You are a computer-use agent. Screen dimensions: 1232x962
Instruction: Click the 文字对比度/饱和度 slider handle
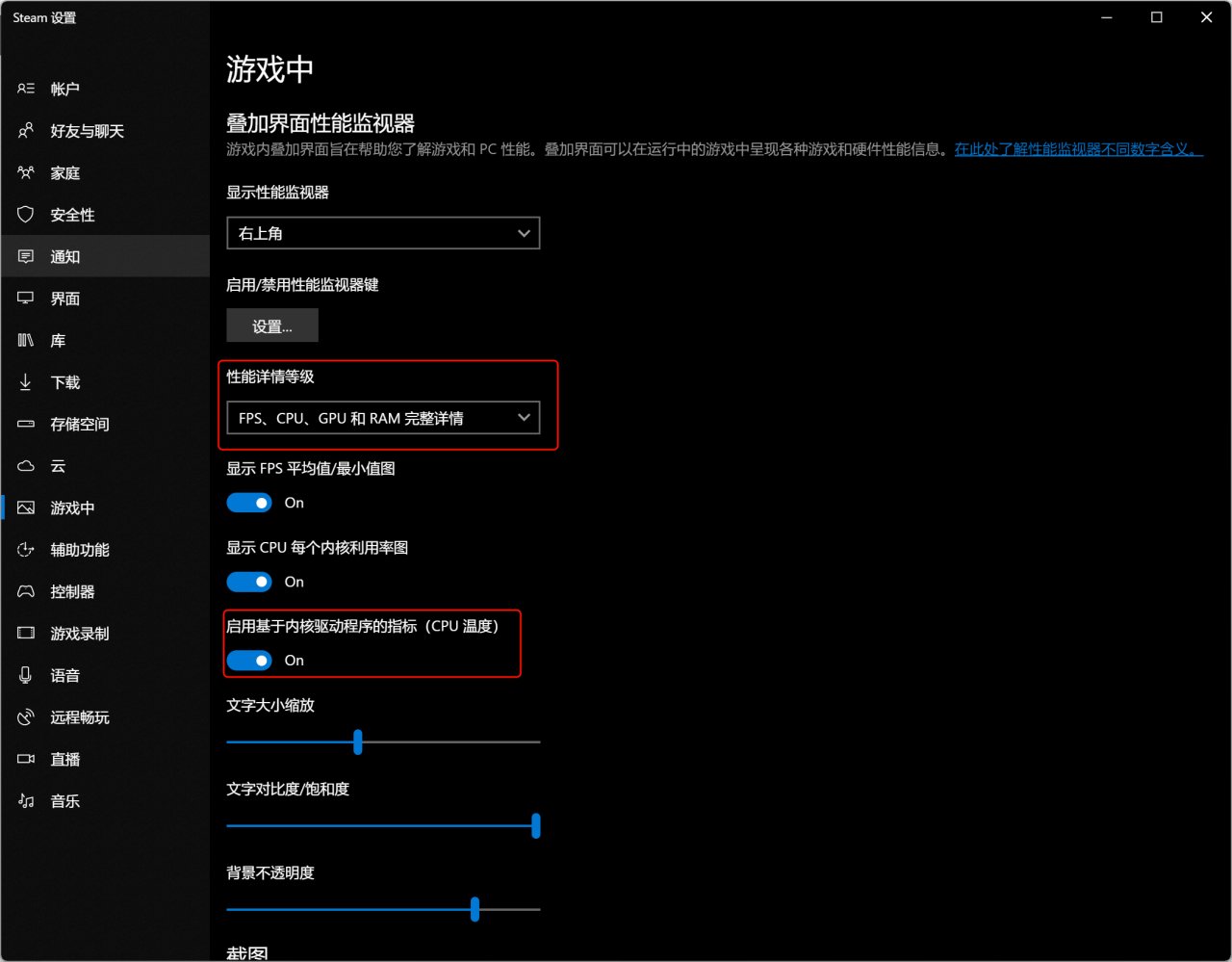(x=536, y=825)
